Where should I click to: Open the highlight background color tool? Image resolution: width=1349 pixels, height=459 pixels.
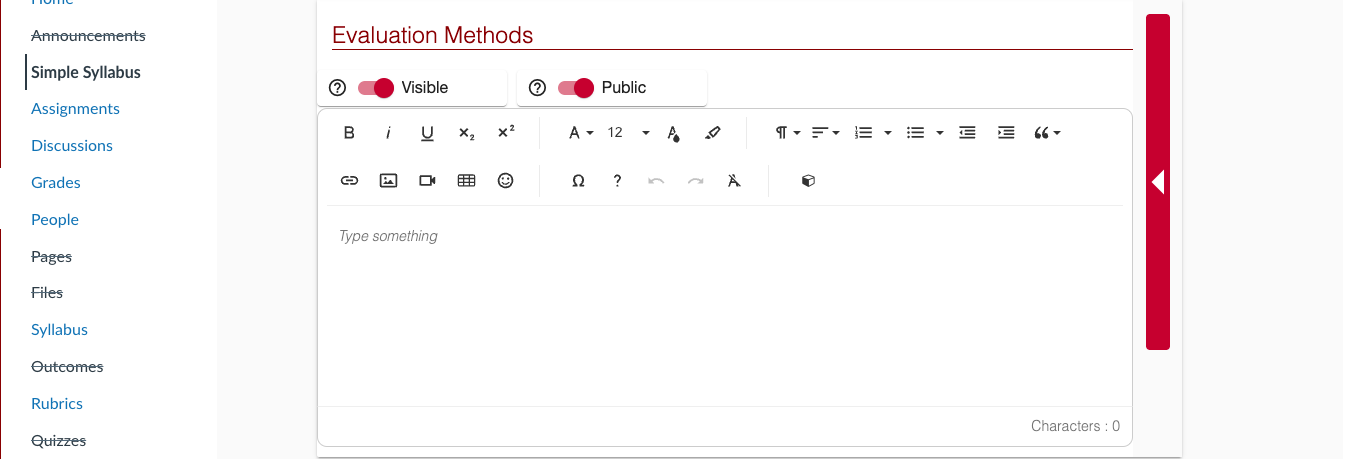pyautogui.click(x=712, y=133)
